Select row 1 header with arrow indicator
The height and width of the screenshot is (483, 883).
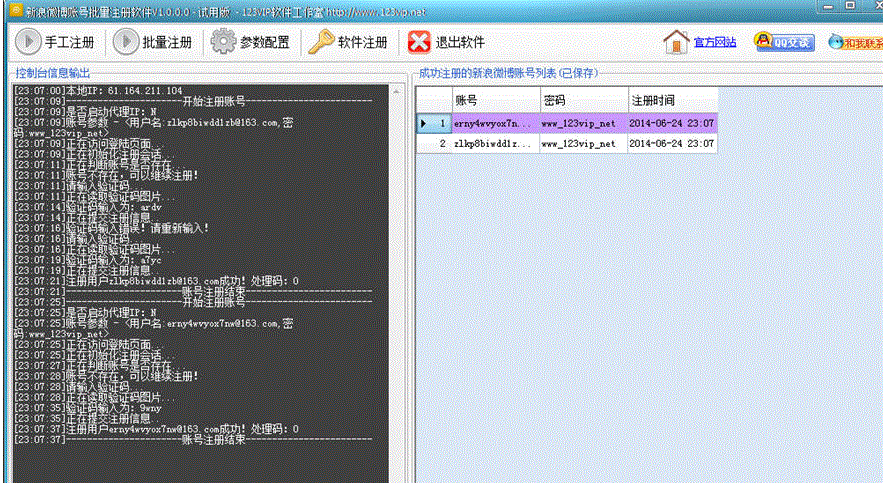[x=434, y=123]
